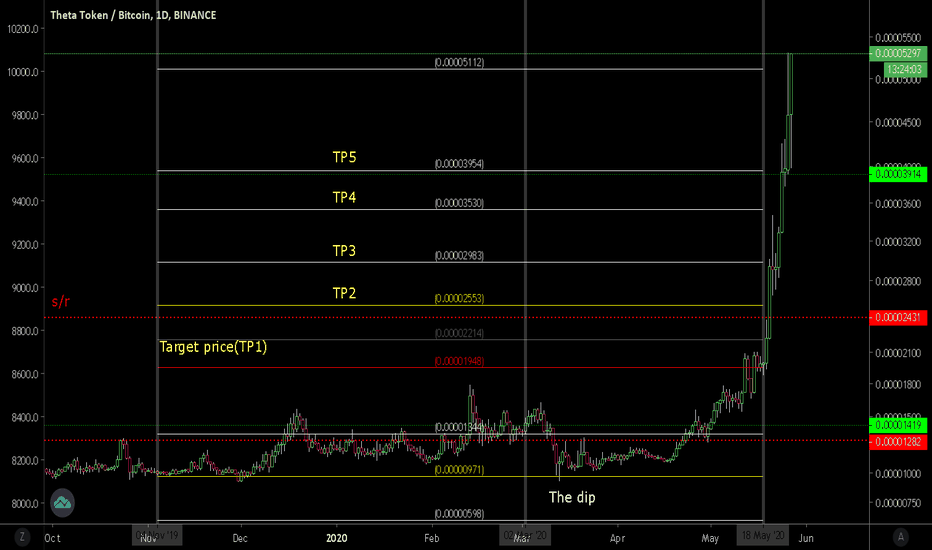
Task: Click 0.00004500 on the right price scale
Action: [898, 123]
